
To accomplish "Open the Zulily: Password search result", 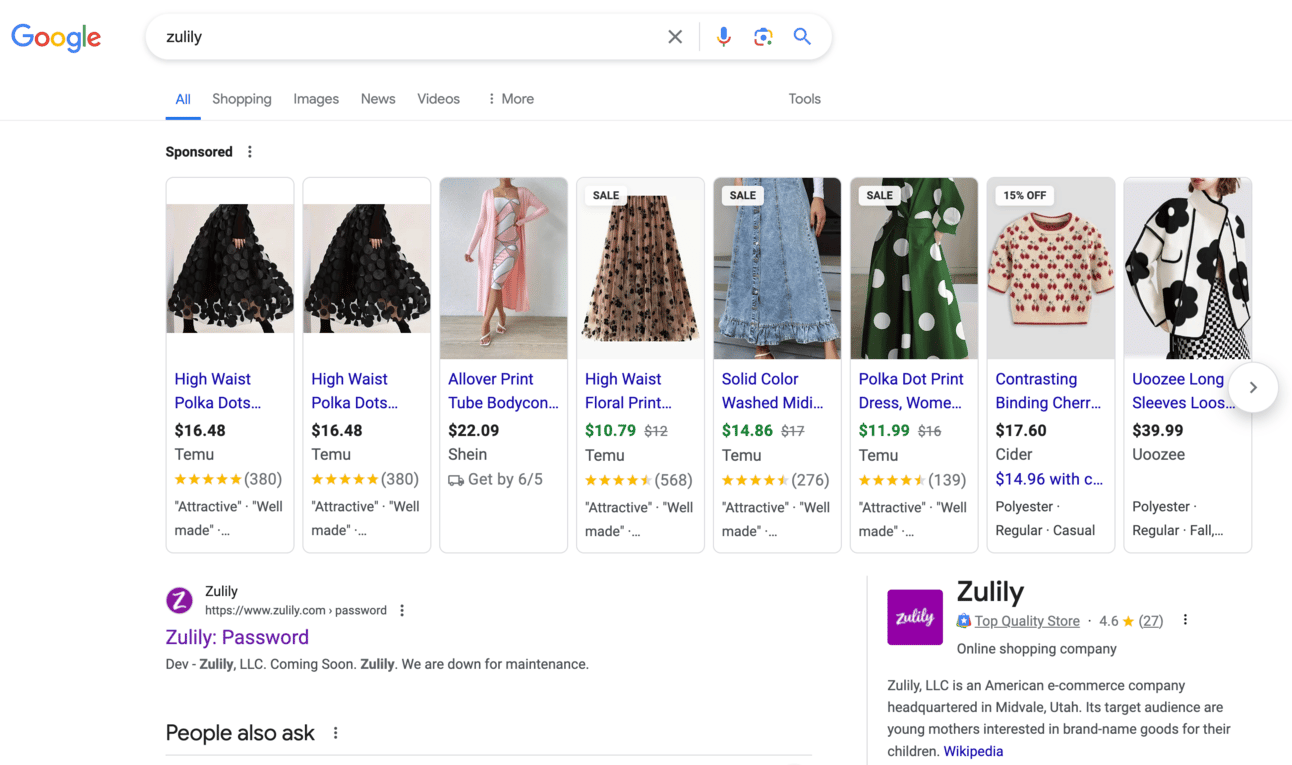I will tap(237, 637).
